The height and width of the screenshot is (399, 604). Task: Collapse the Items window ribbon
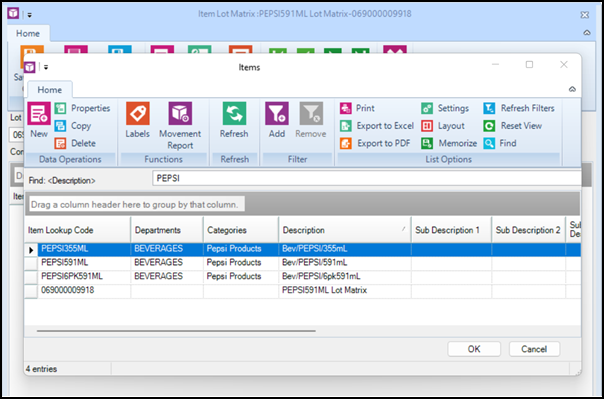(x=572, y=89)
